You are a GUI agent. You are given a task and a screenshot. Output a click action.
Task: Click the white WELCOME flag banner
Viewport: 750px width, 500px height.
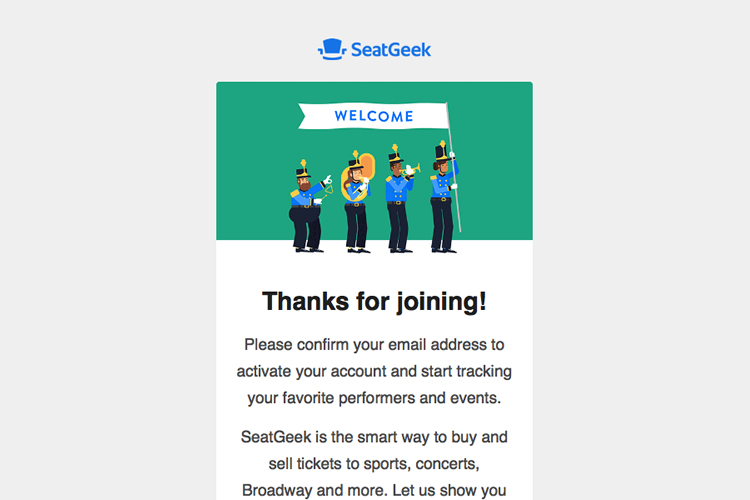[374, 116]
